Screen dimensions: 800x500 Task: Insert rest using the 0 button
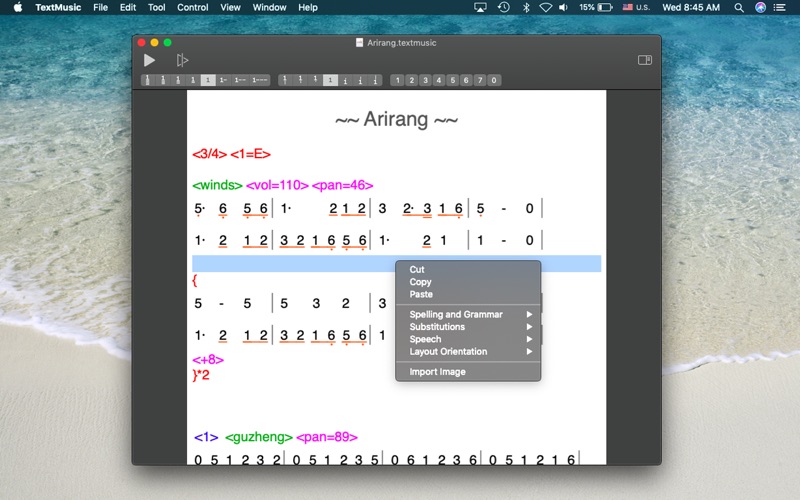coord(493,80)
